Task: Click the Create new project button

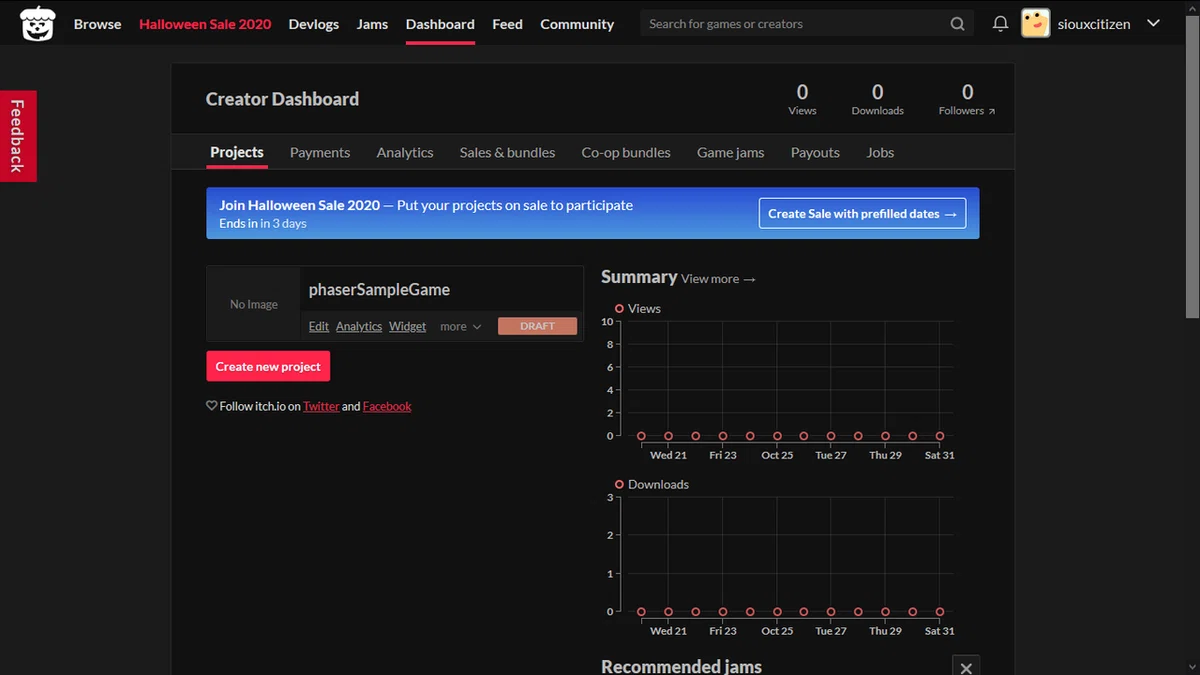Action: click(x=268, y=366)
